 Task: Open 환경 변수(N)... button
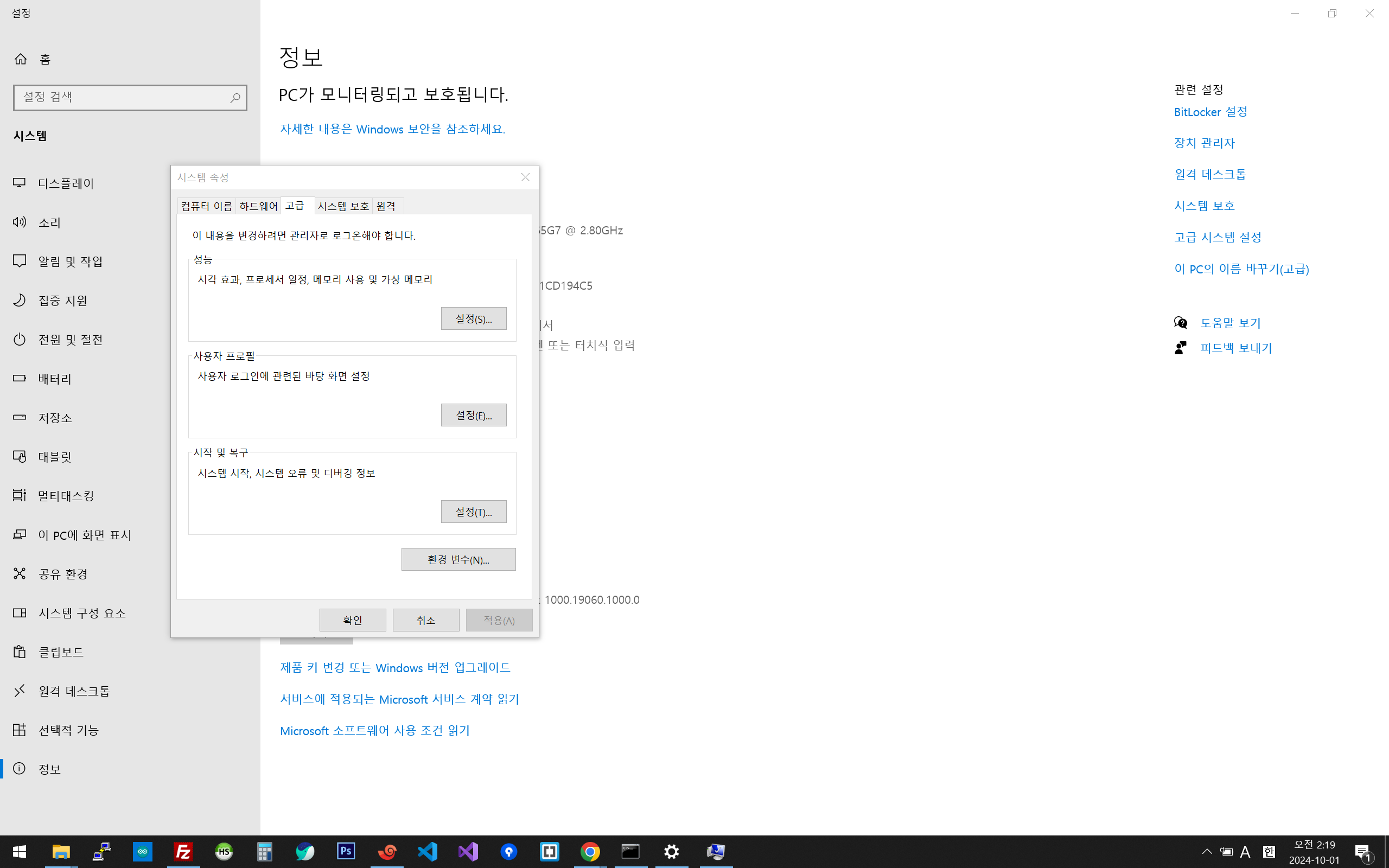click(x=458, y=560)
